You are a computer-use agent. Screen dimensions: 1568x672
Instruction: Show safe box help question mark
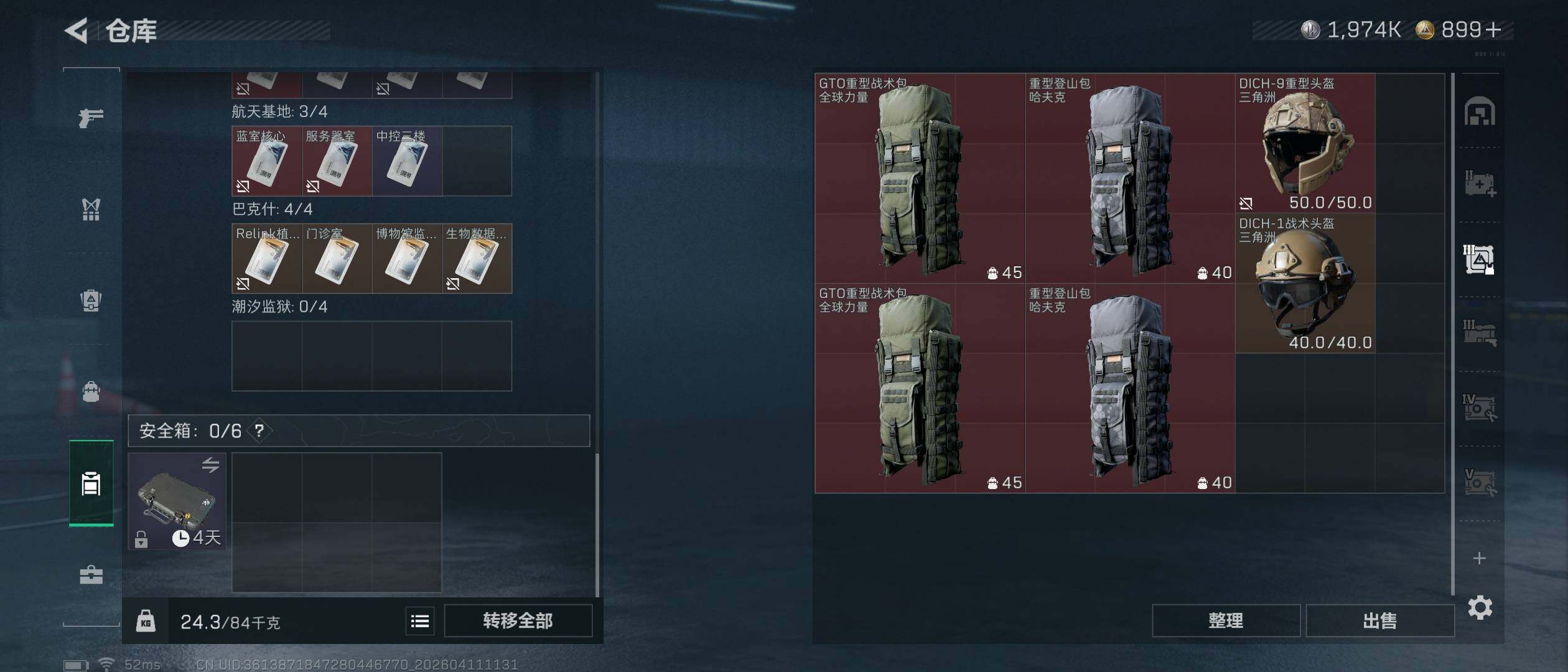259,431
